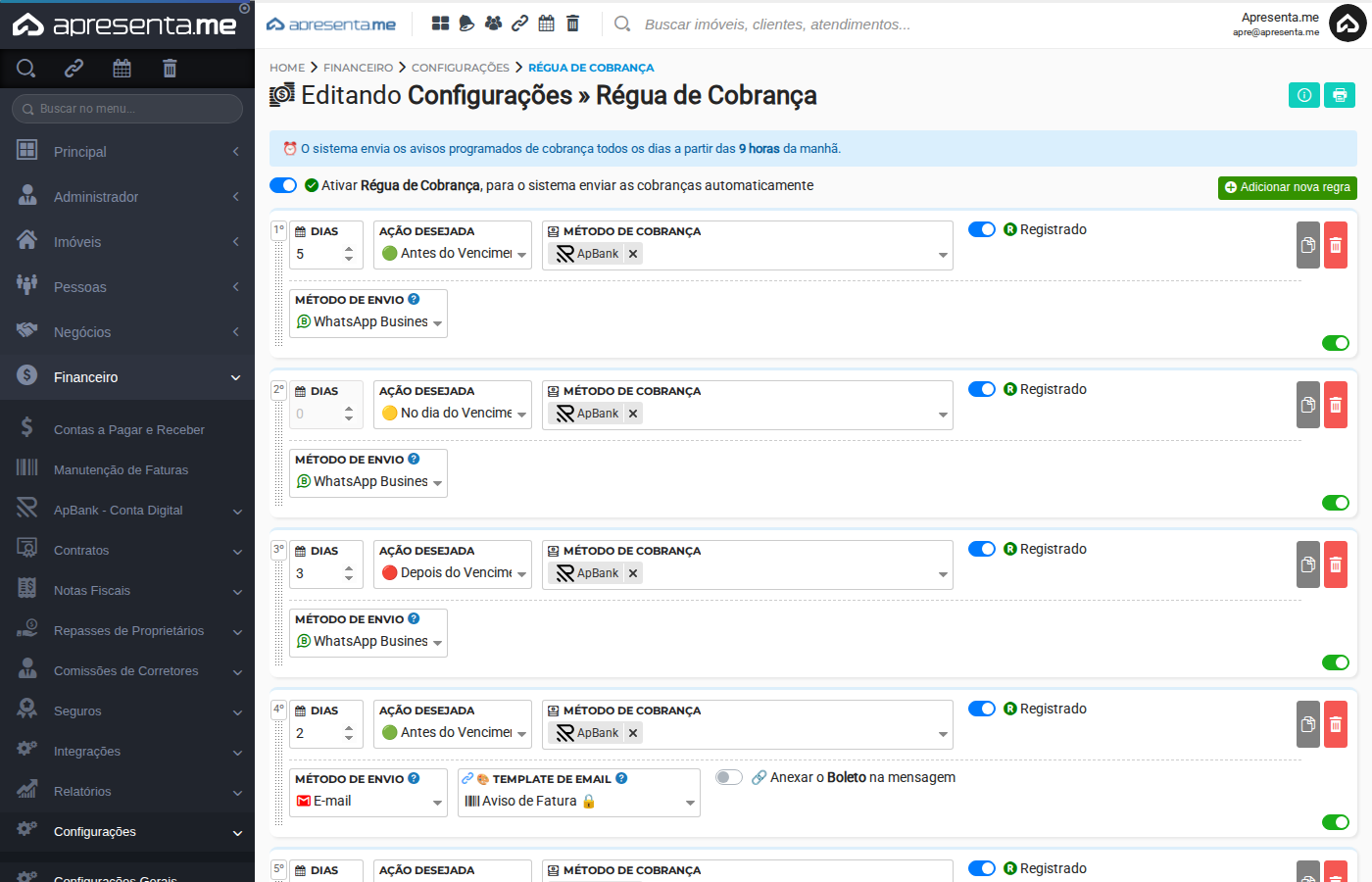Click the info button near the page title
1372x882 pixels.
point(1303,95)
